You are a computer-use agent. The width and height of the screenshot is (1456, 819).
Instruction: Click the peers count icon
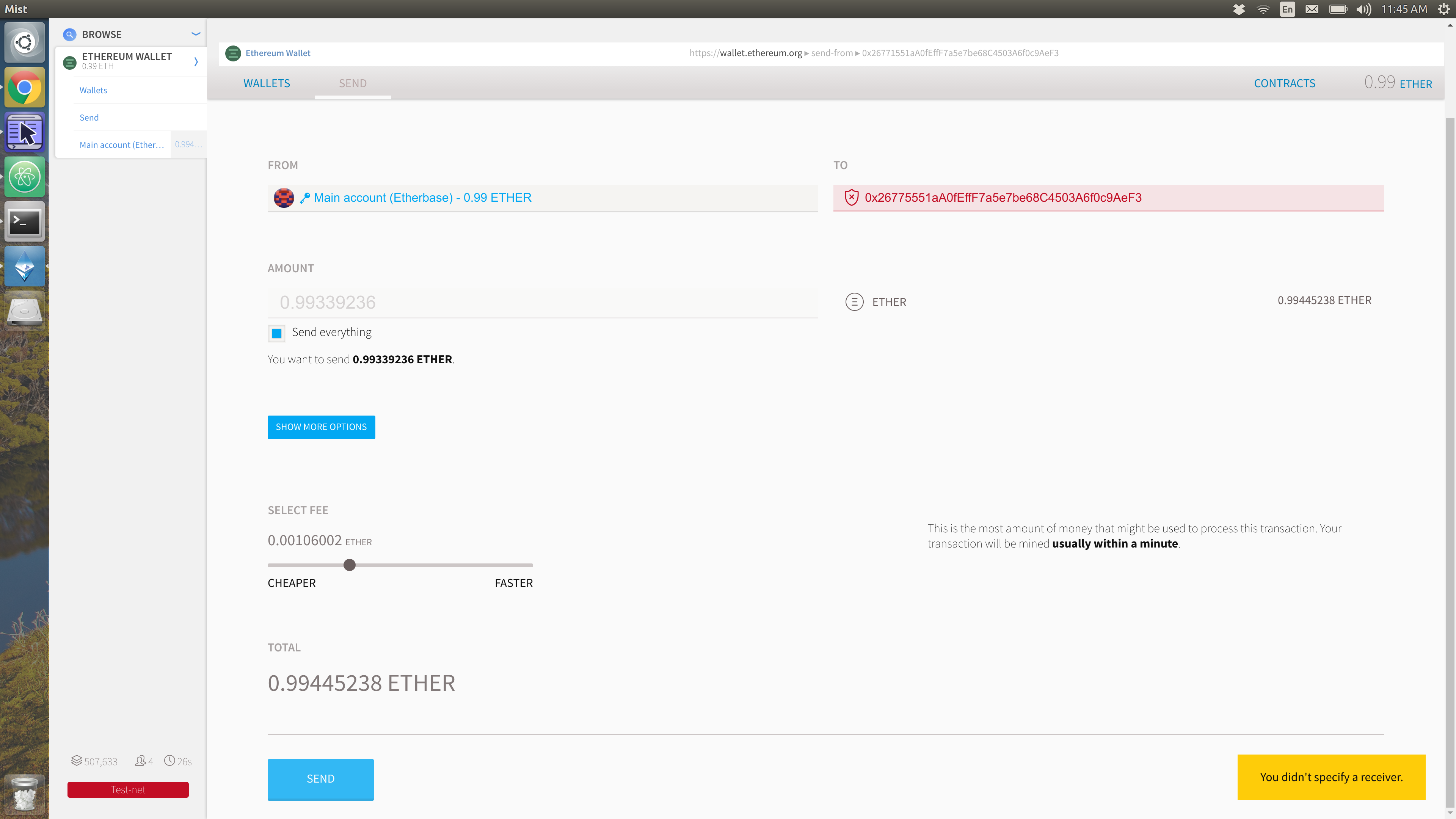point(140,761)
